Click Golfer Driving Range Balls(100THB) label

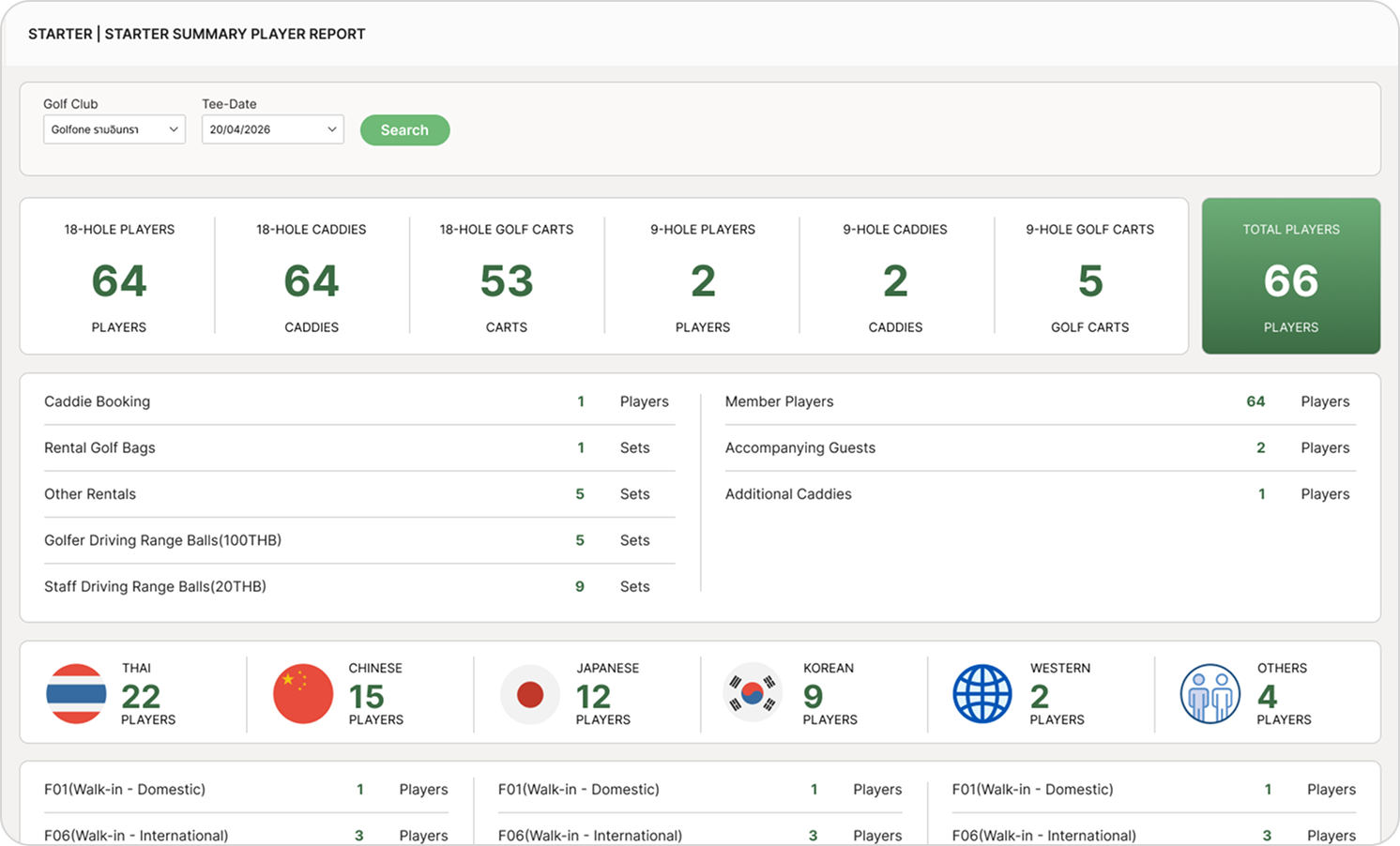click(x=163, y=540)
